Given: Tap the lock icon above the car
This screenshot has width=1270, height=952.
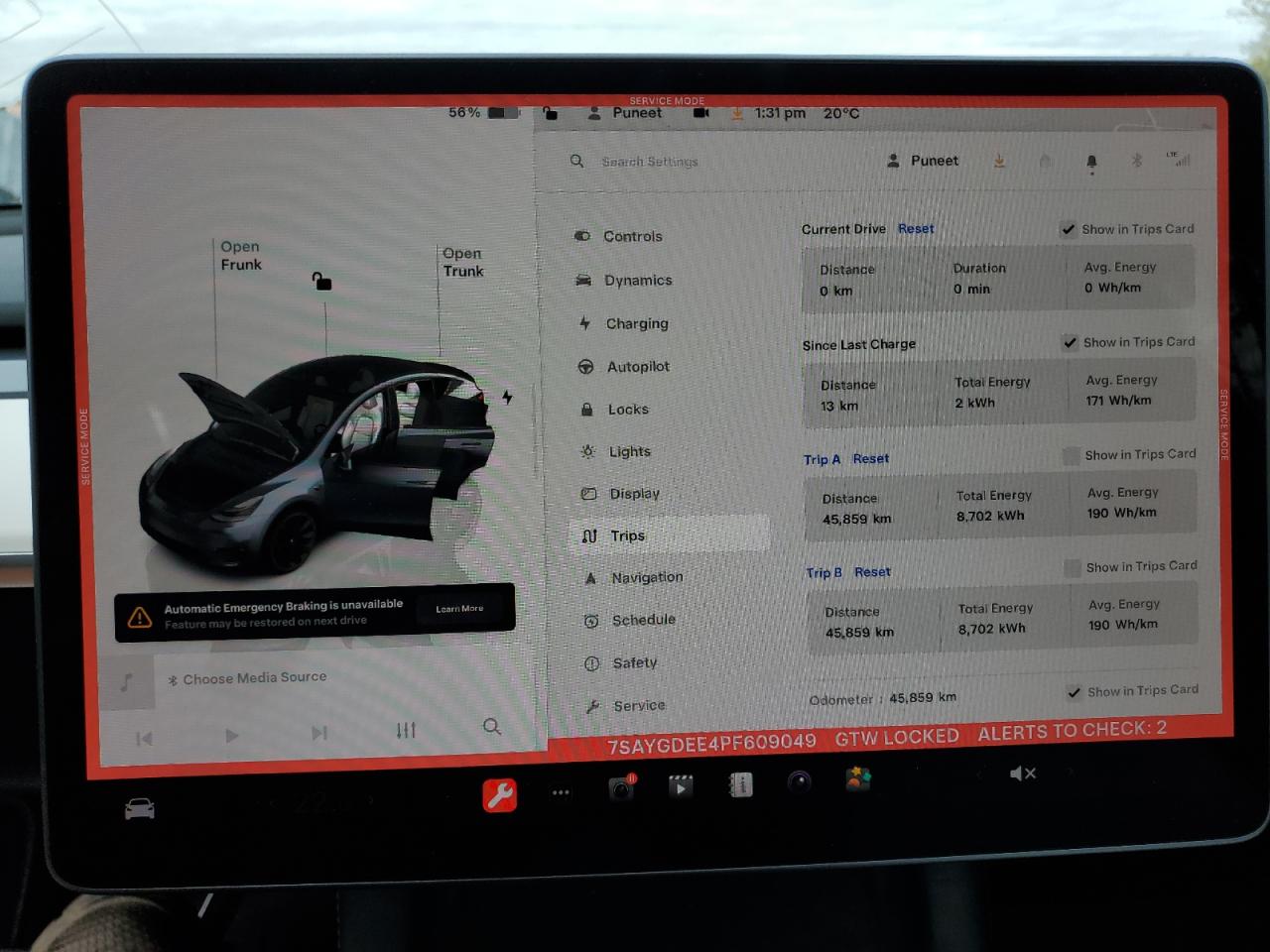Looking at the screenshot, I should [x=321, y=282].
